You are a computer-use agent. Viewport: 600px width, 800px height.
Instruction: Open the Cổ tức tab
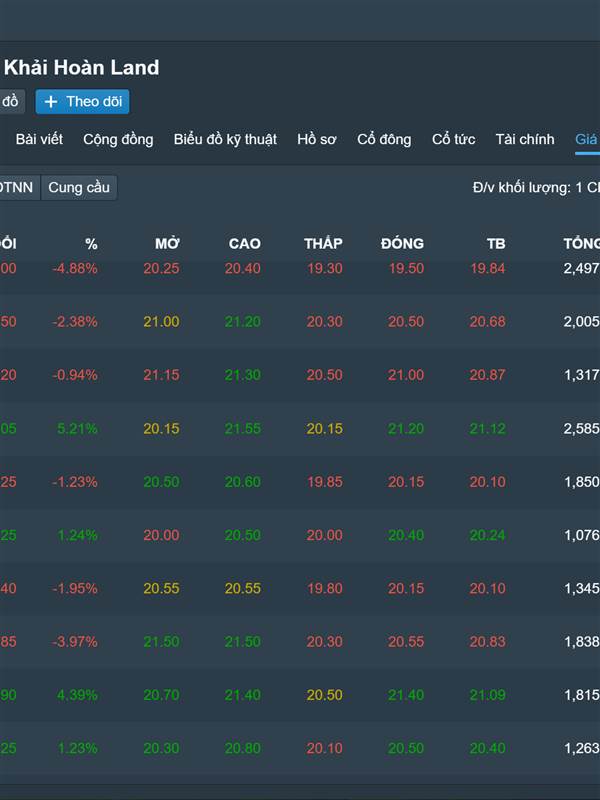pyautogui.click(x=454, y=139)
